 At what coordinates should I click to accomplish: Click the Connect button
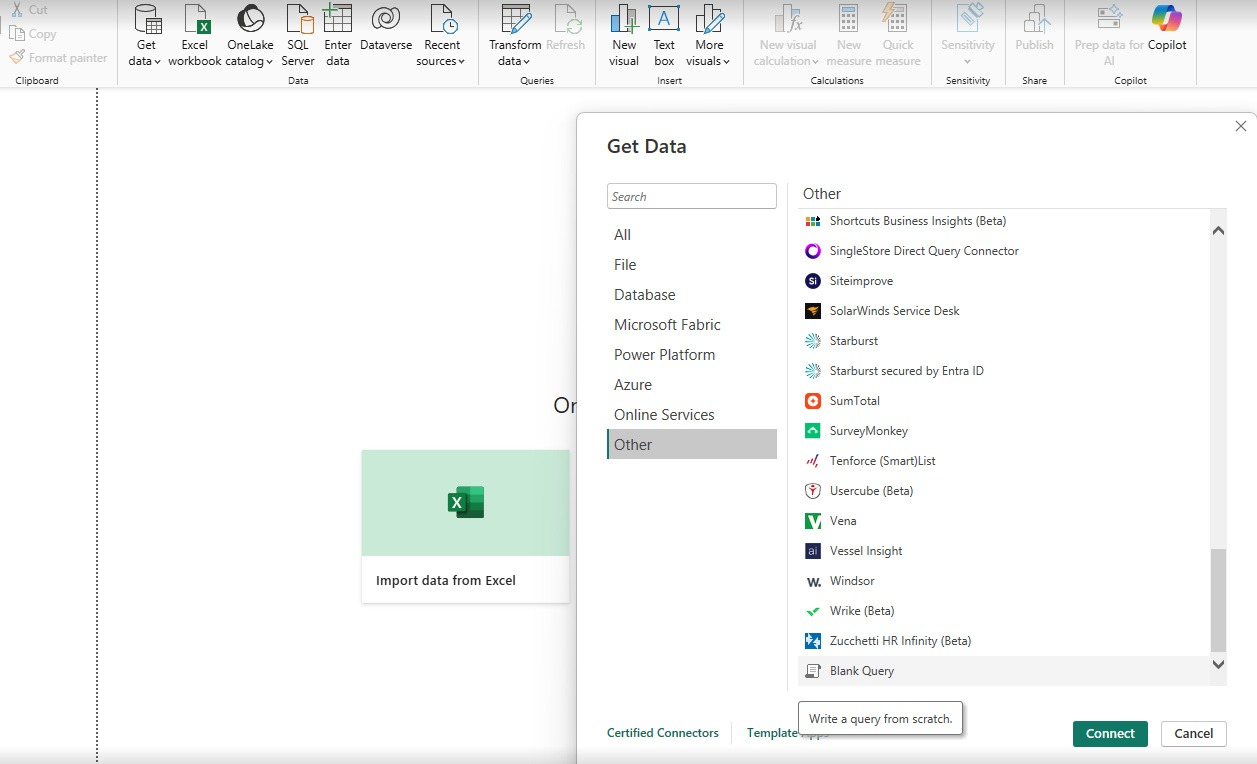(x=1110, y=734)
